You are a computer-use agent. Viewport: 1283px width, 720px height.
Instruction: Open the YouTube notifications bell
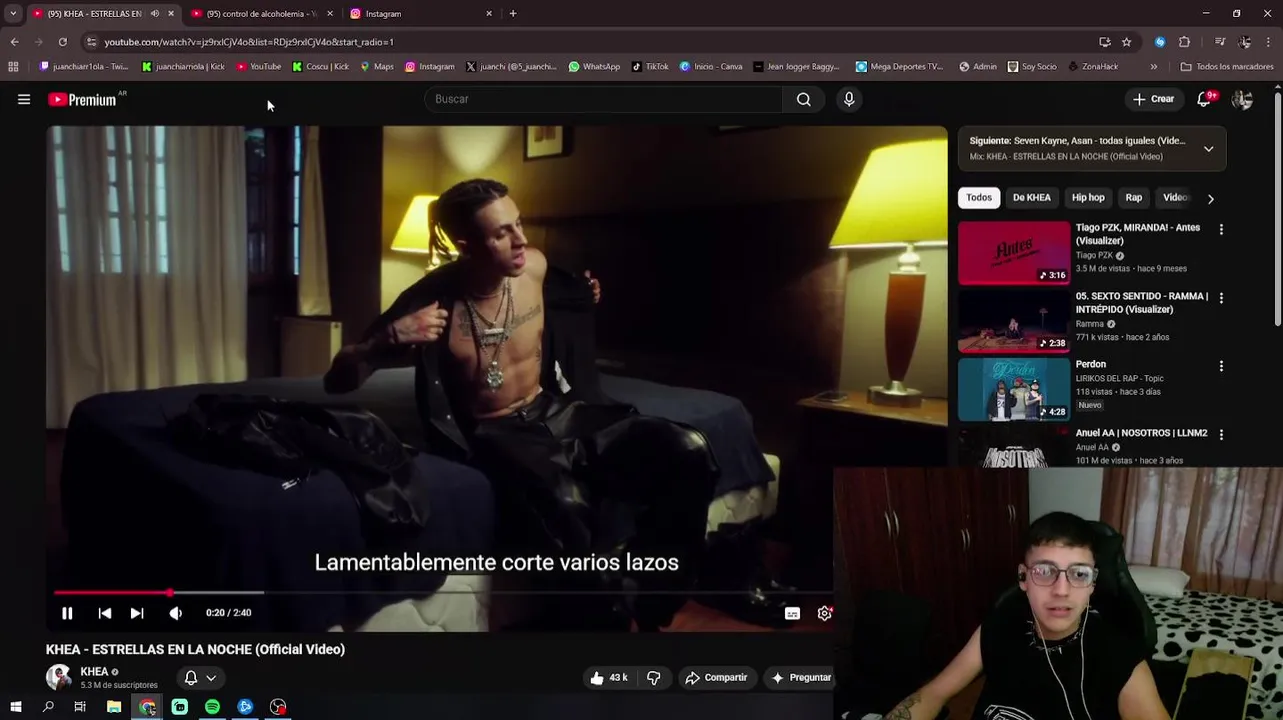point(1204,99)
